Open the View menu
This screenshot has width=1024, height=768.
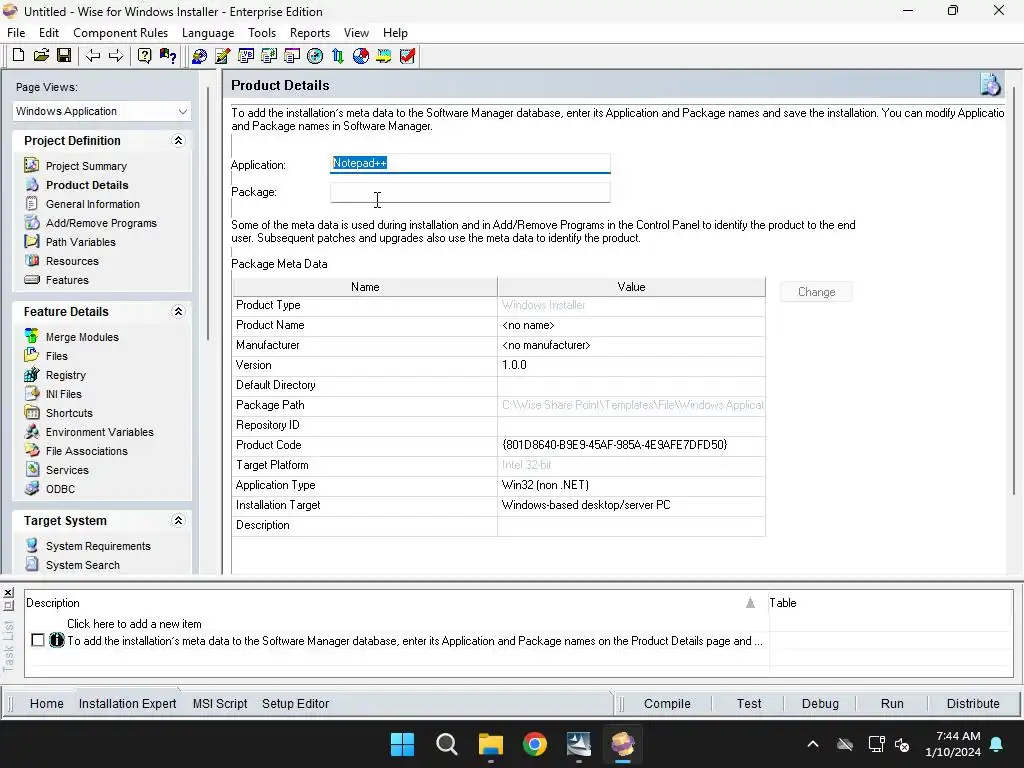(357, 33)
